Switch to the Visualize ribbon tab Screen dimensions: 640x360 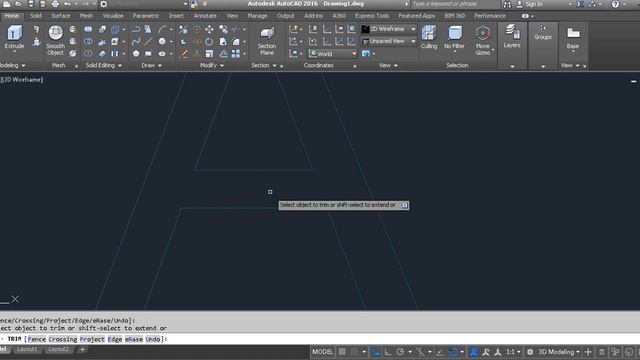point(113,16)
